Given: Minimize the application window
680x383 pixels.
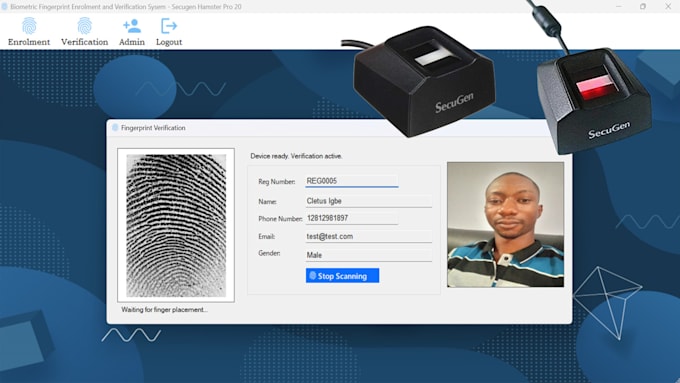Looking at the screenshot, I should tap(619, 7).
